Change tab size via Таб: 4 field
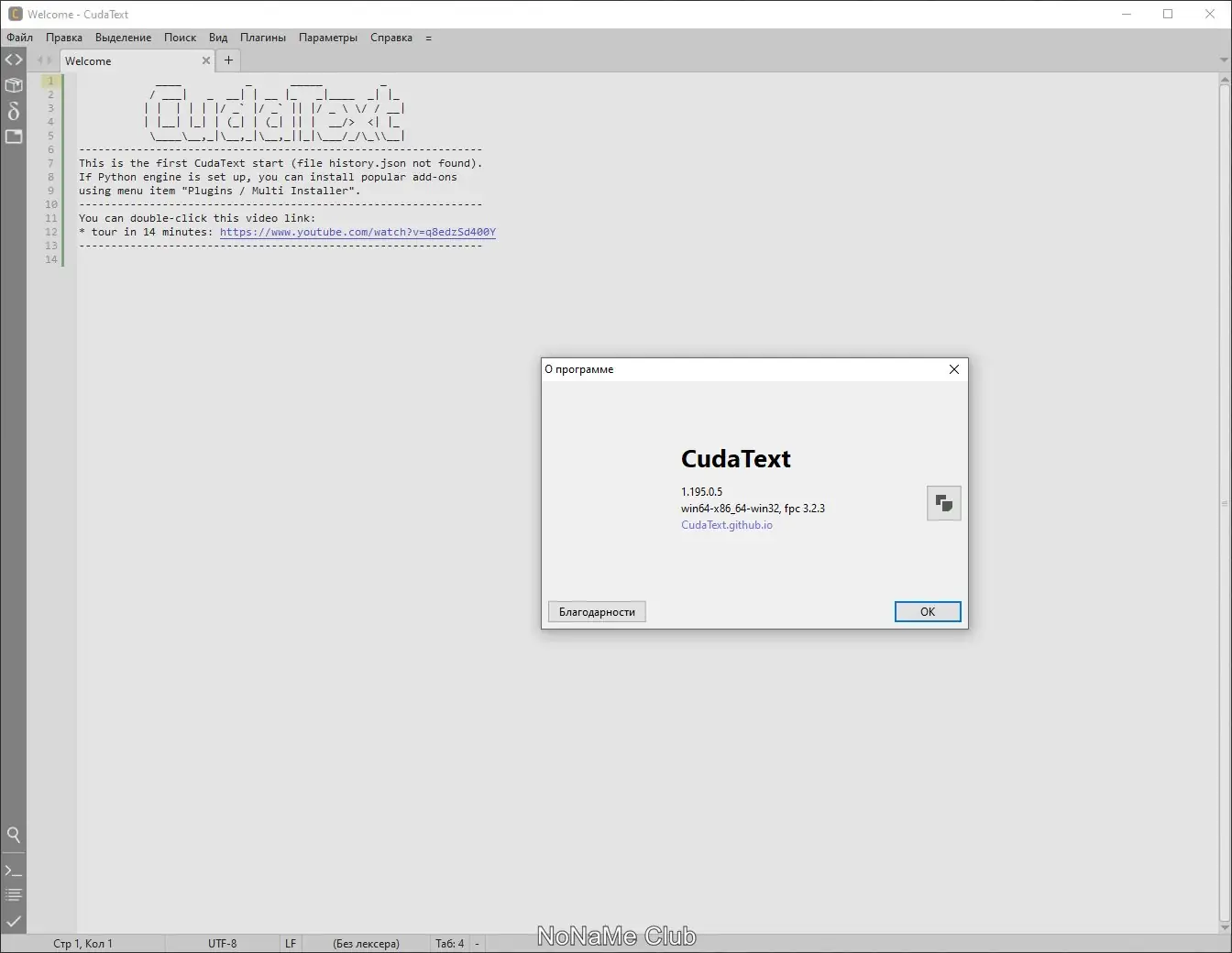This screenshot has width=1232, height=953. 449,943
